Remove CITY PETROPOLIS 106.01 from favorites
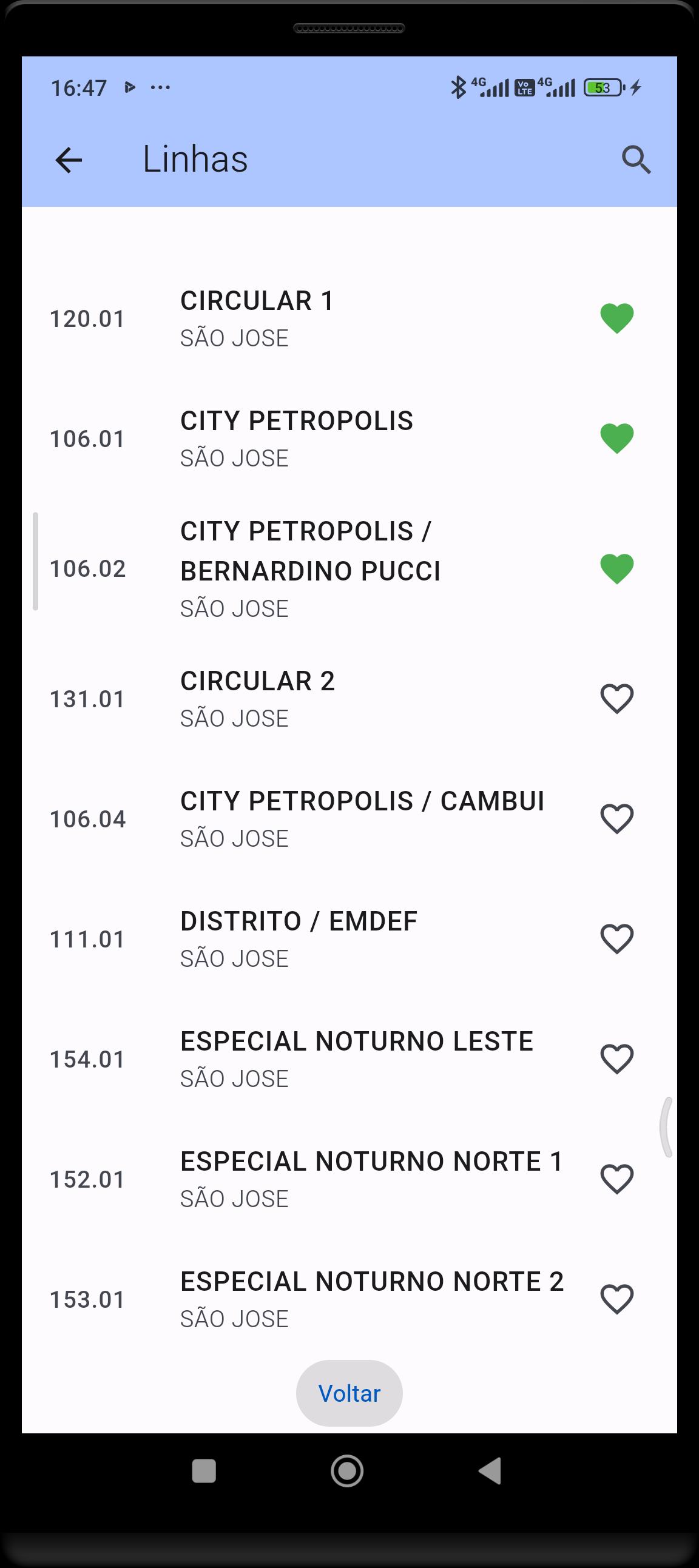 [617, 439]
